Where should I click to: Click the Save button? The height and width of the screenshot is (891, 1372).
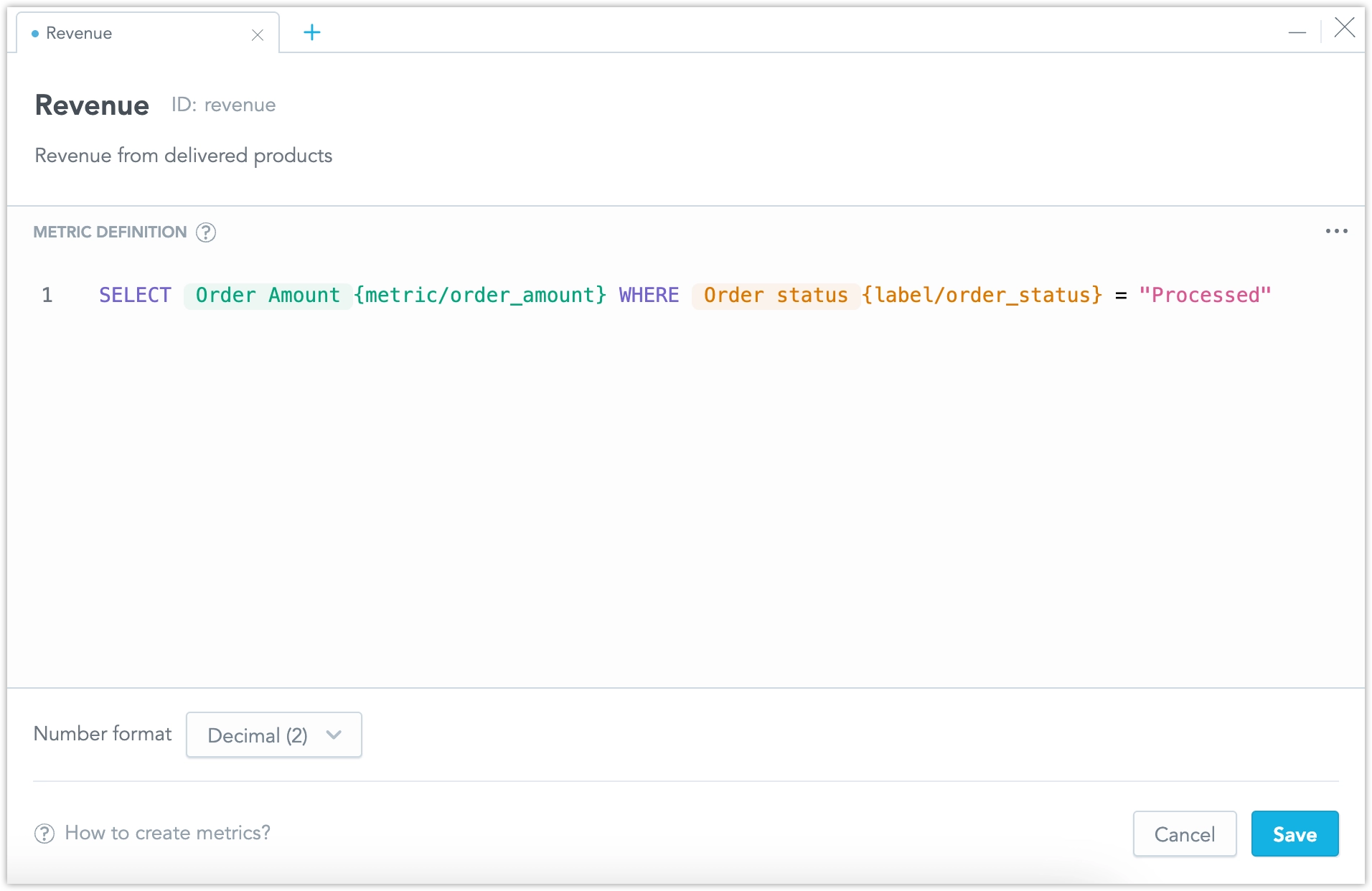tap(1295, 834)
